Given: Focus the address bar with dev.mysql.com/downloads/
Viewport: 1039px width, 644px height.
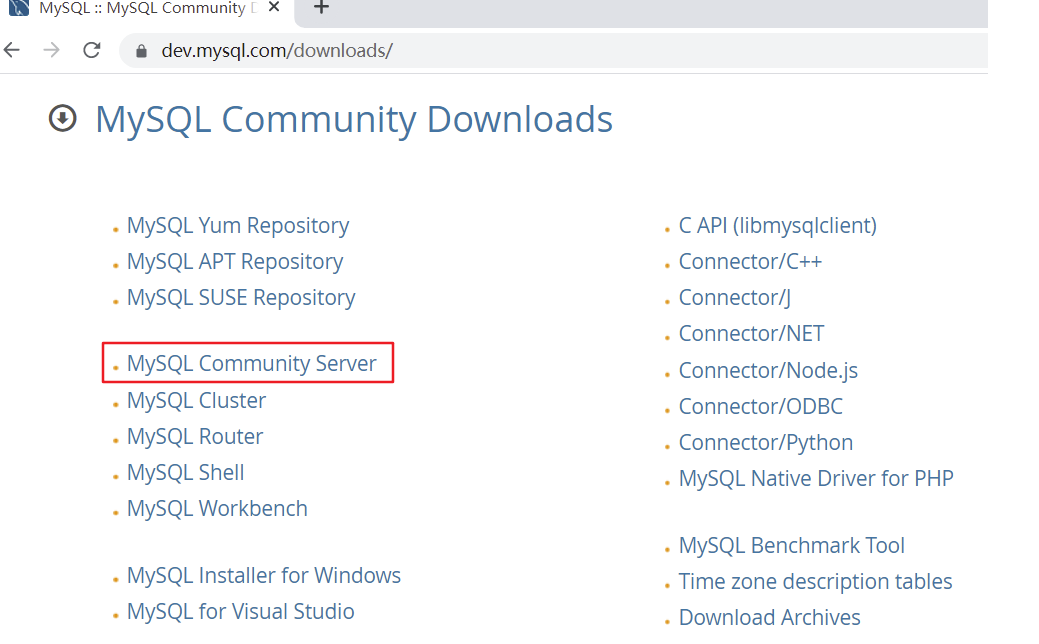Looking at the screenshot, I should [553, 51].
